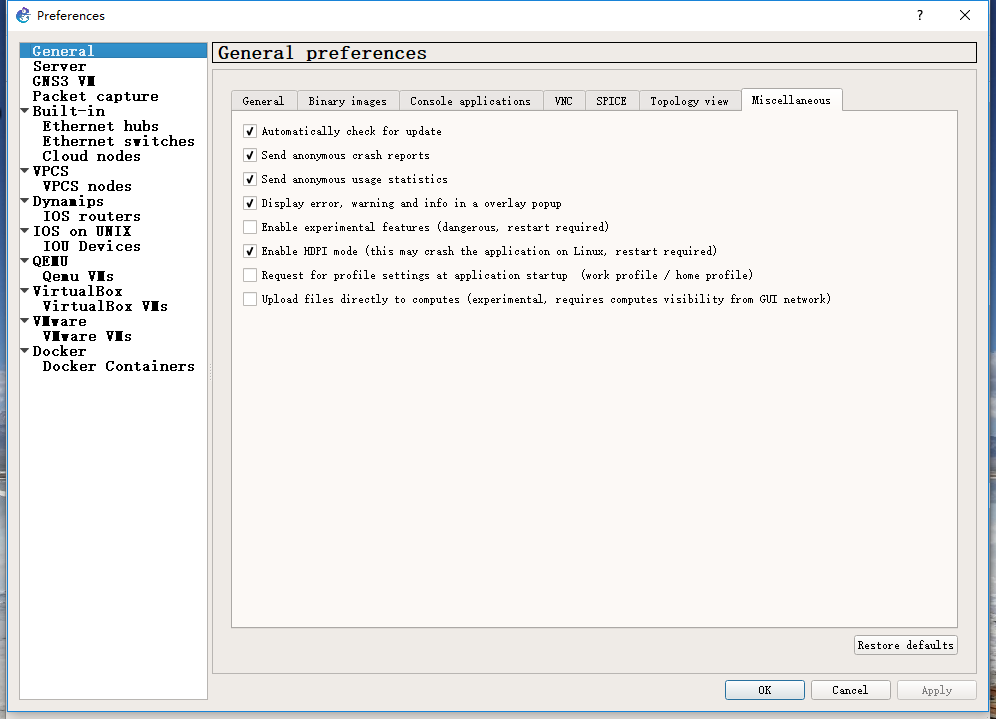Screen dimensions: 996x719
Task: Click the GNS3 app icon in title bar
Action: tap(22, 15)
